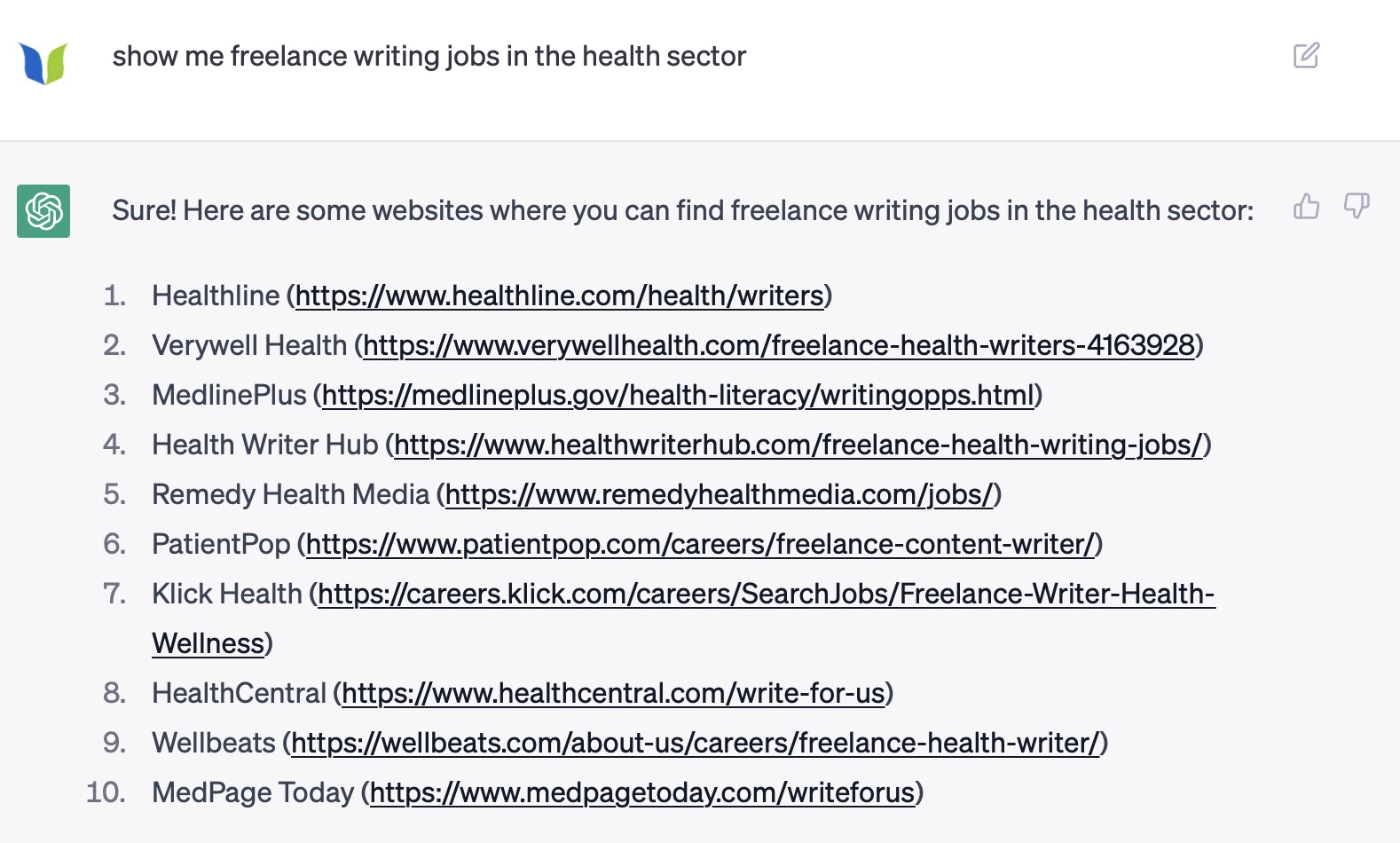The height and width of the screenshot is (843, 1400).
Task: Click the "Health Writer Hub" list item name
Action: click(265, 445)
